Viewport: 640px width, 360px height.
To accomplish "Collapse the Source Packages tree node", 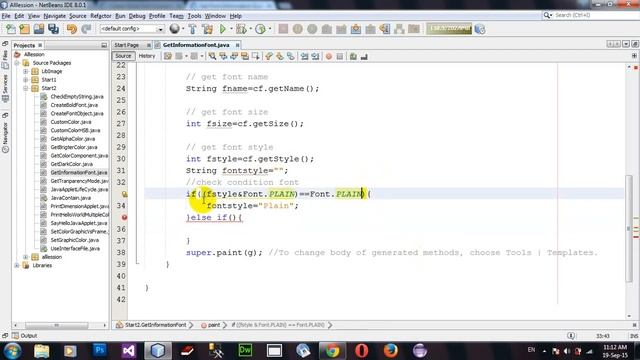I will tap(17, 63).
